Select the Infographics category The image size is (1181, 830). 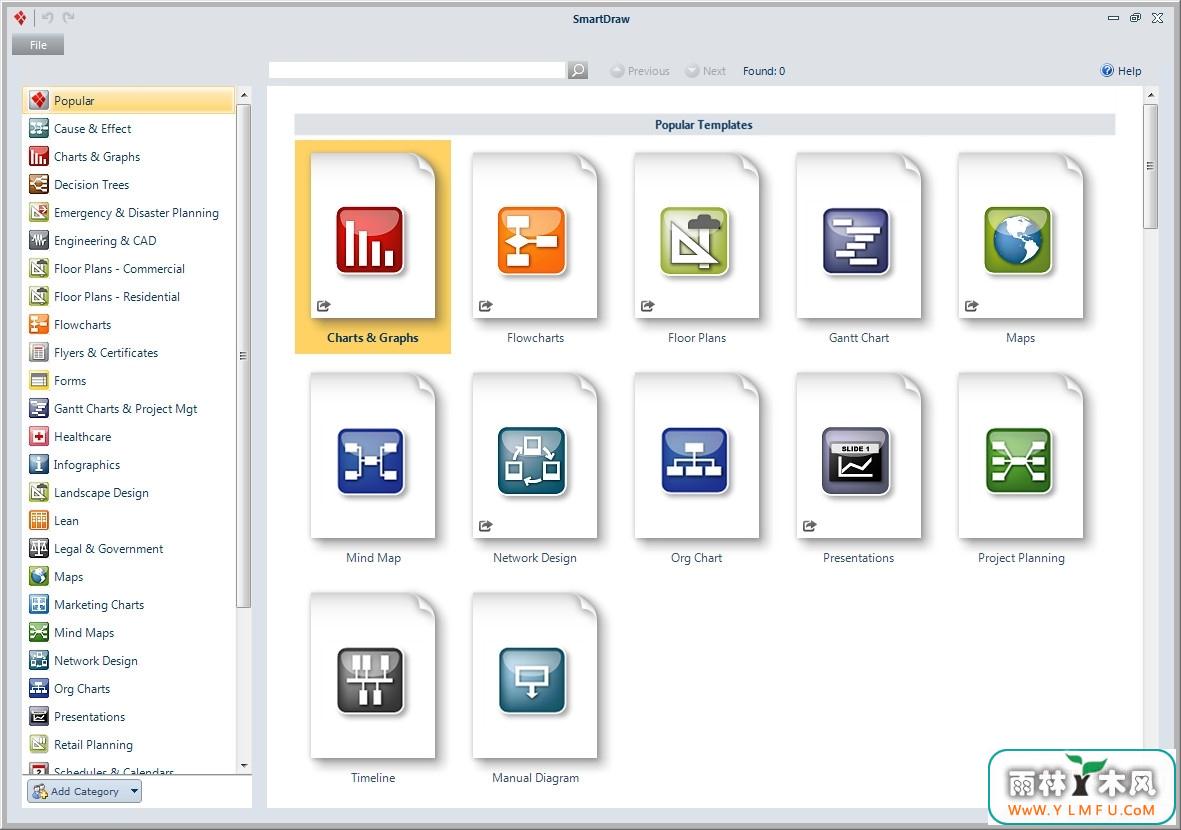[129, 465]
